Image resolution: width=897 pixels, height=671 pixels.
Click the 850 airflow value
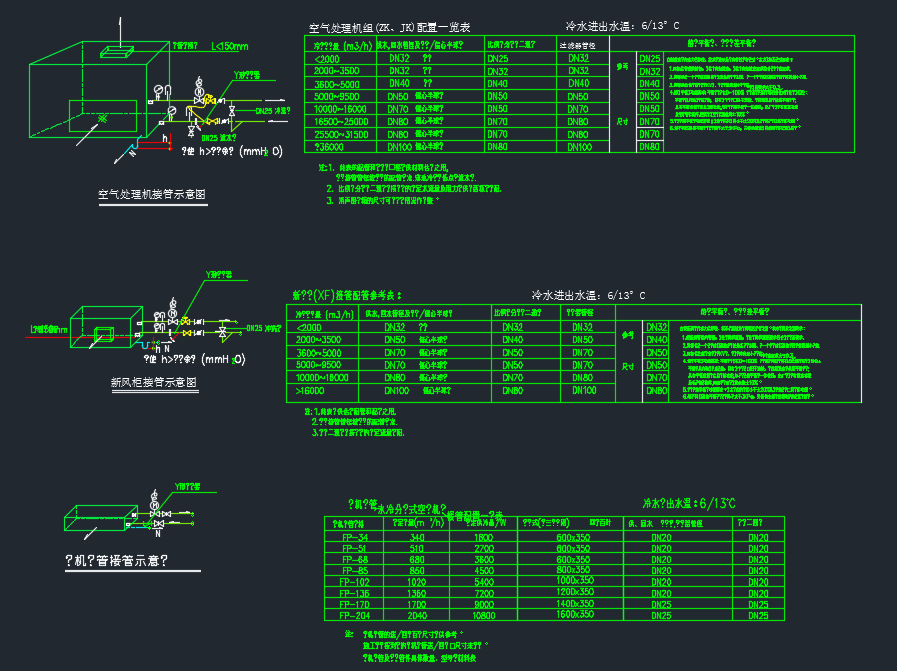(x=417, y=570)
